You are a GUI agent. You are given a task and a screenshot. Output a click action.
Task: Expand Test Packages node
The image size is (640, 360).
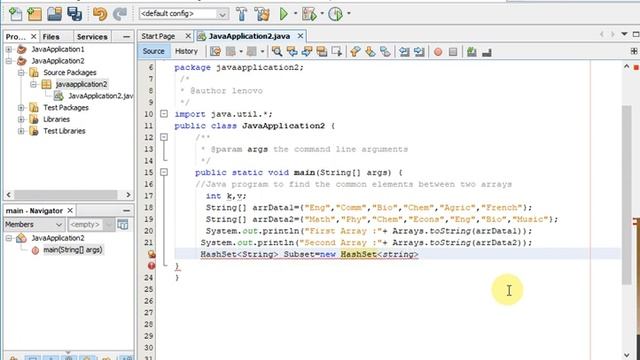pyautogui.click(x=21, y=108)
